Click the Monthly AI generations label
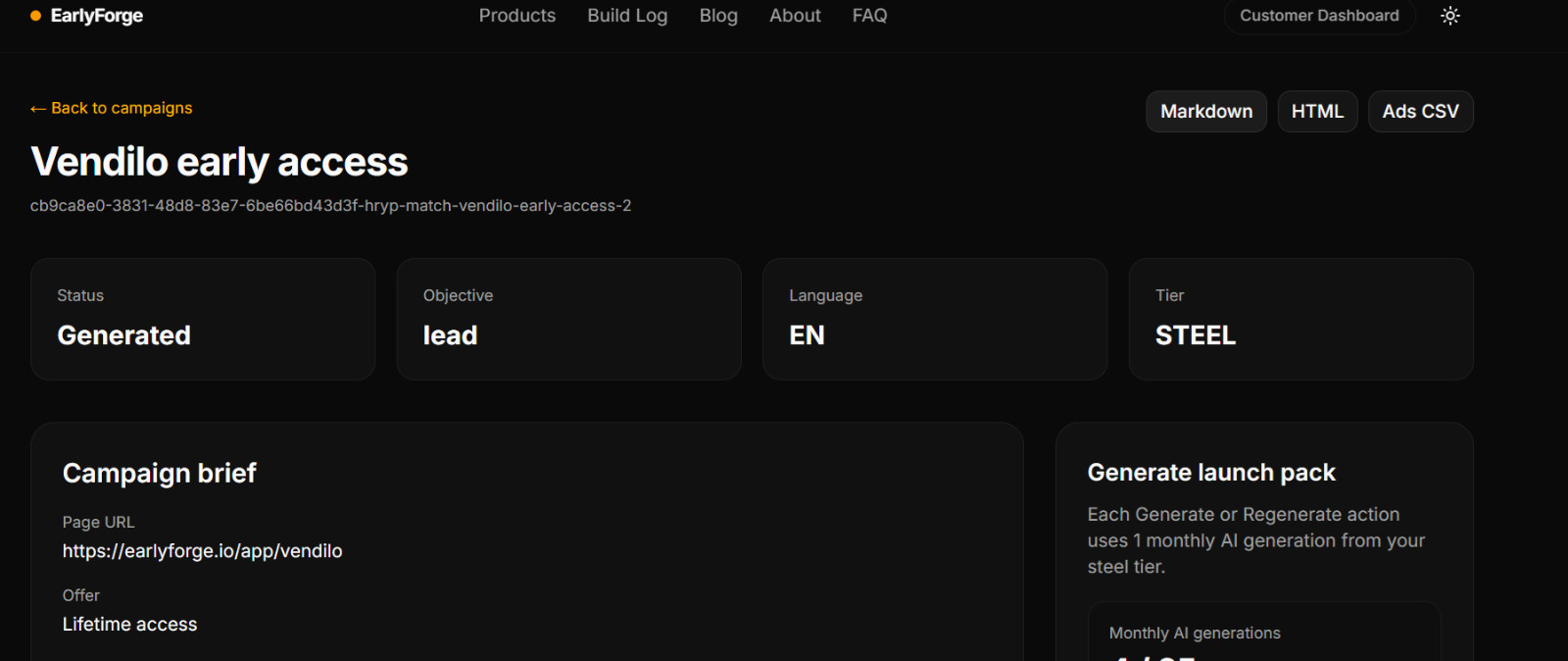 point(1195,634)
